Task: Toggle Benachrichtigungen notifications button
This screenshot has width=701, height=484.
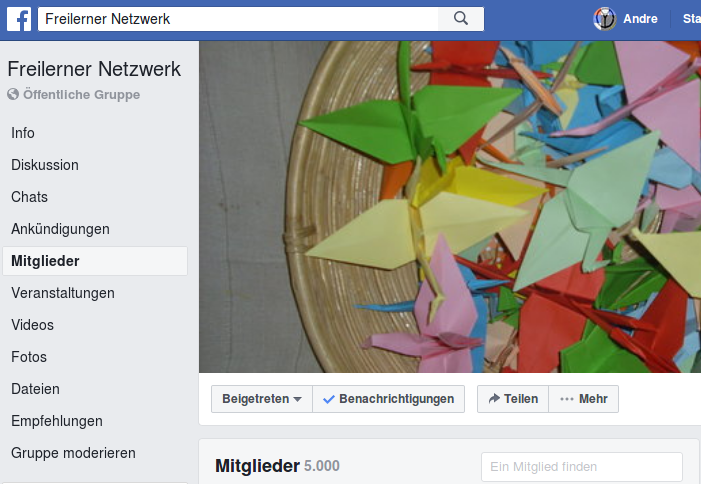Action: [x=389, y=399]
